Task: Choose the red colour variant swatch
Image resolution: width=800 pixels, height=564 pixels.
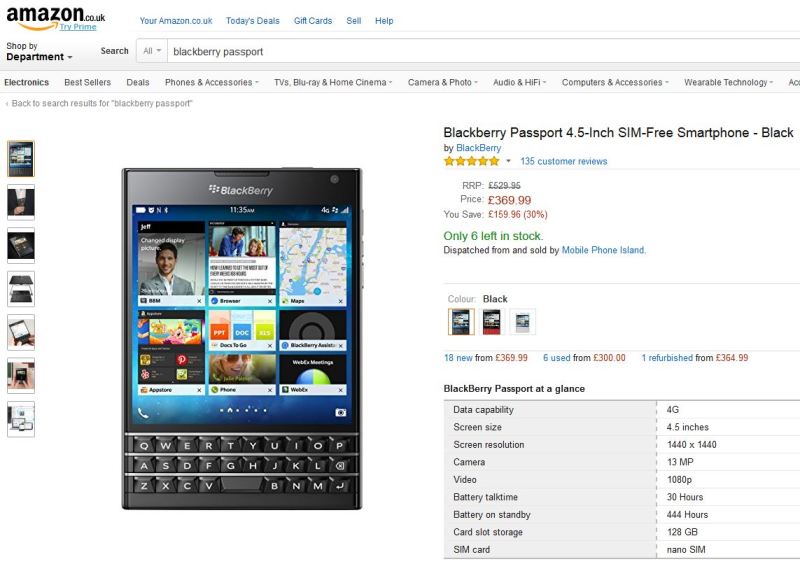Action: (492, 322)
